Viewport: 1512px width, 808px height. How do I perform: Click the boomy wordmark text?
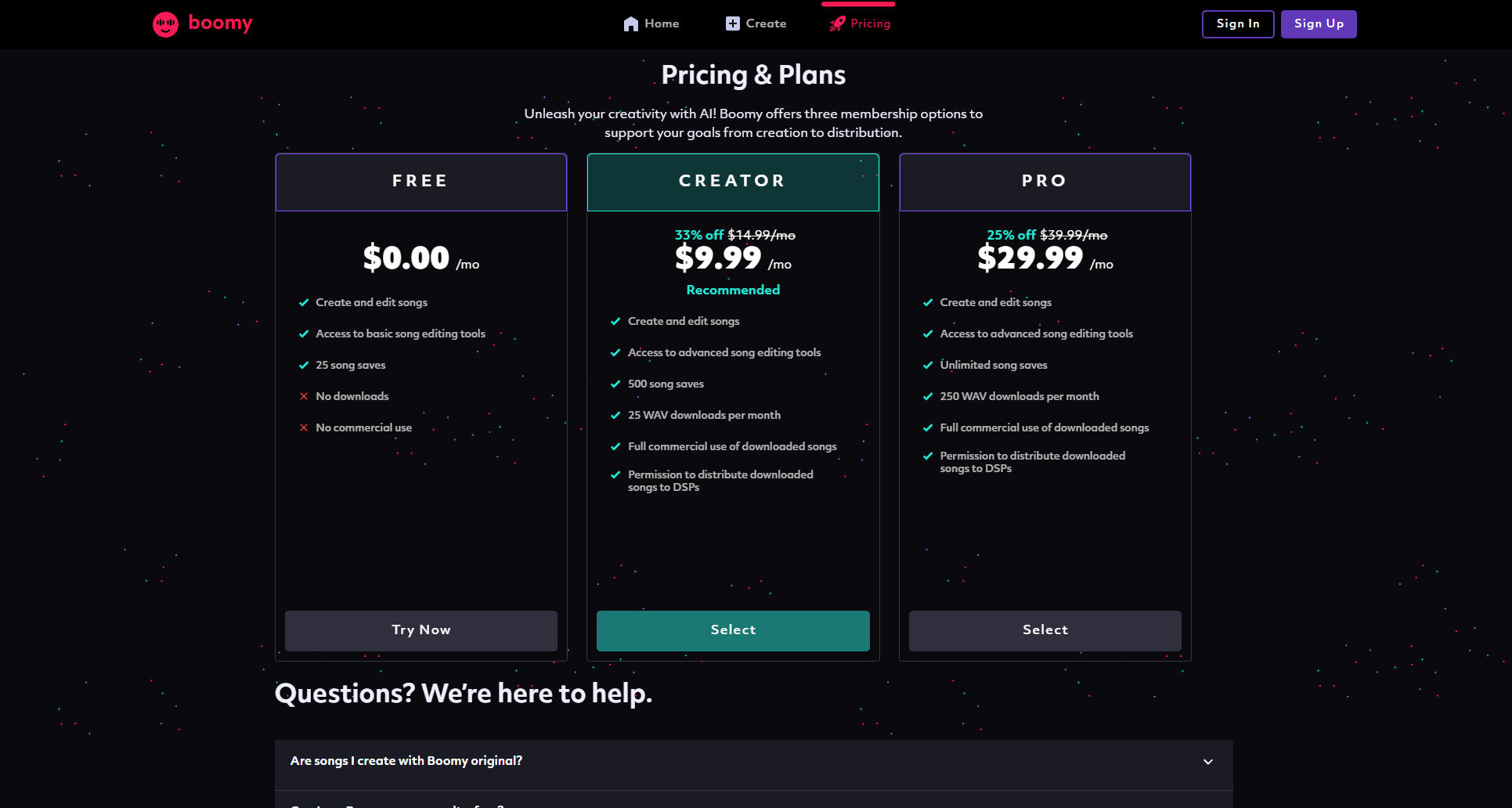220,23
